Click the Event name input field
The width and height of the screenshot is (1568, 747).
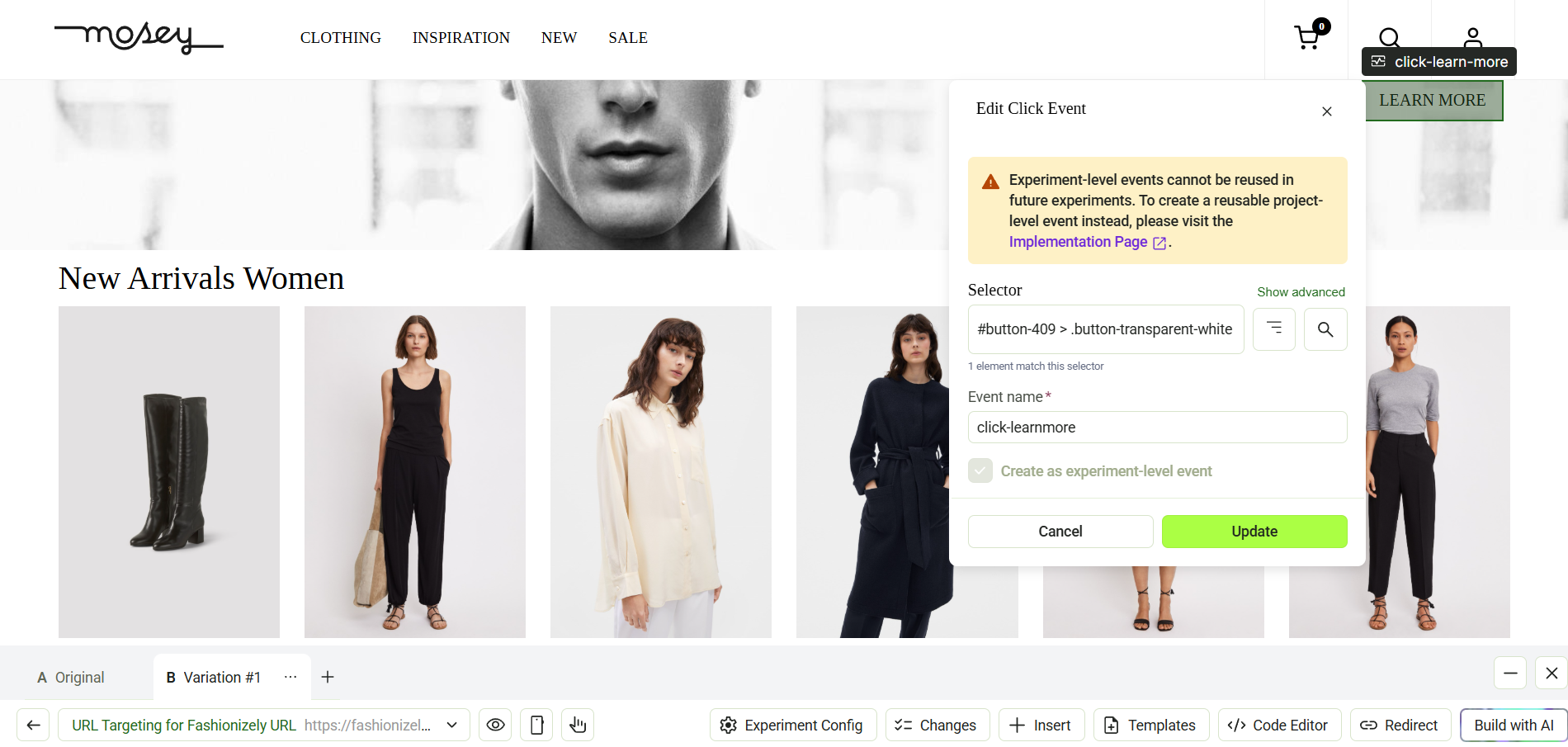pyautogui.click(x=1157, y=428)
